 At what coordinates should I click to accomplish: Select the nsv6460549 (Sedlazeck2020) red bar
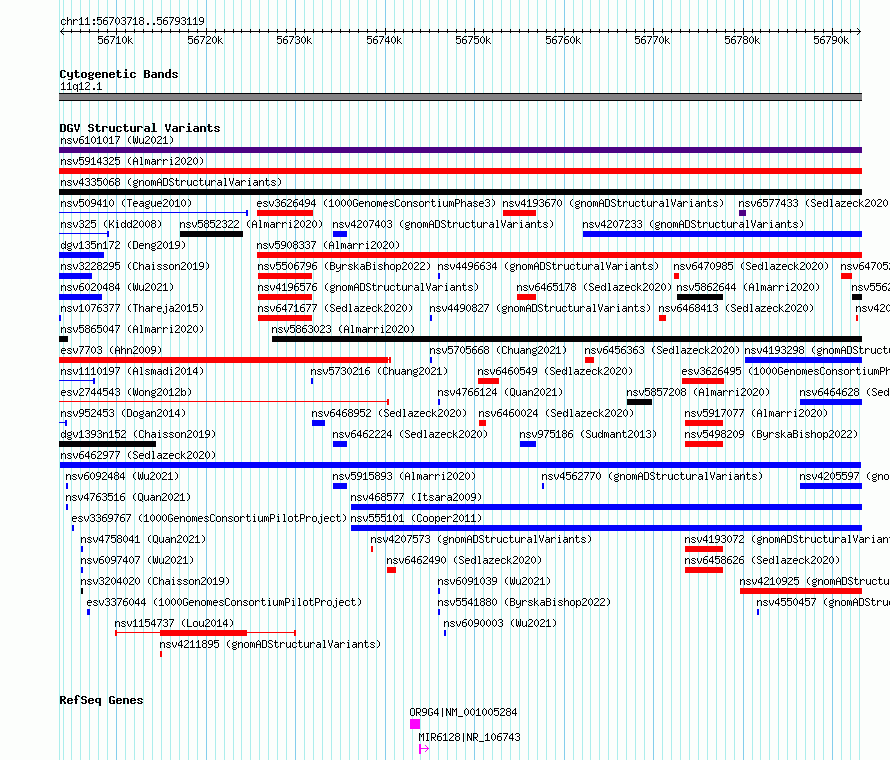488,381
